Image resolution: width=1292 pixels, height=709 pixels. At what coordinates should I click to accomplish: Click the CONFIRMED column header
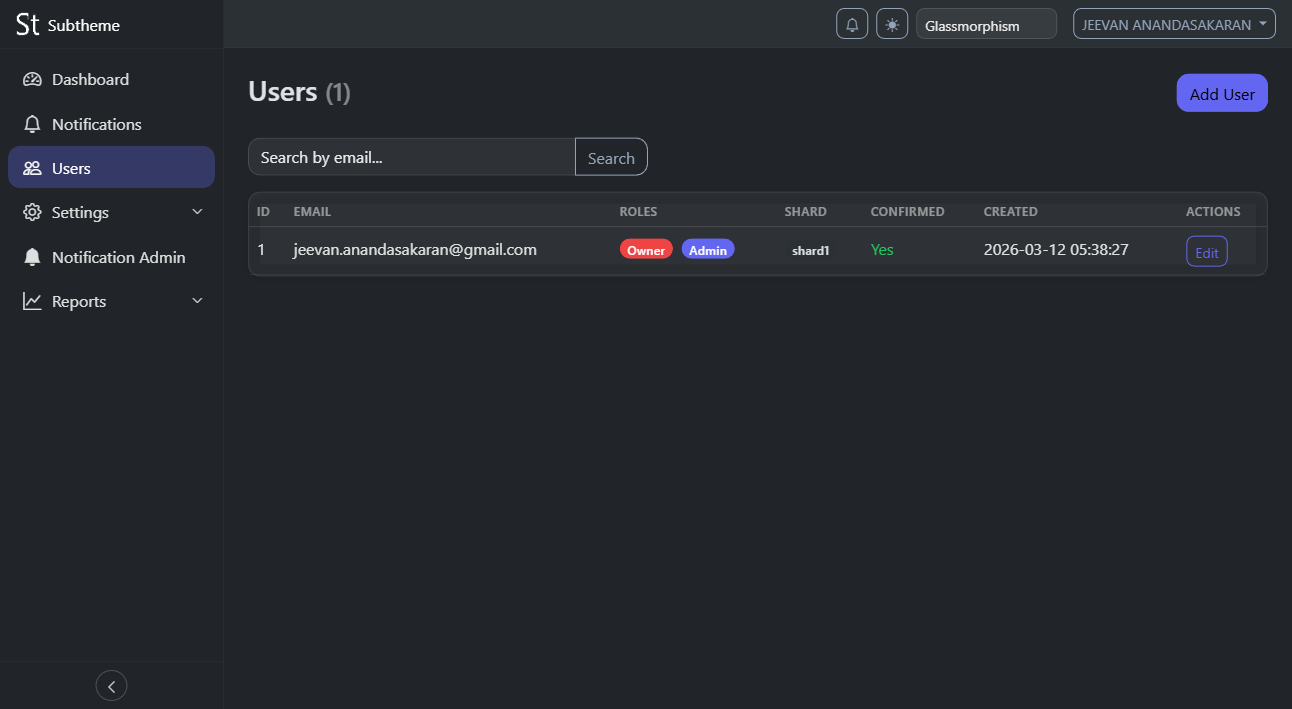coord(907,211)
